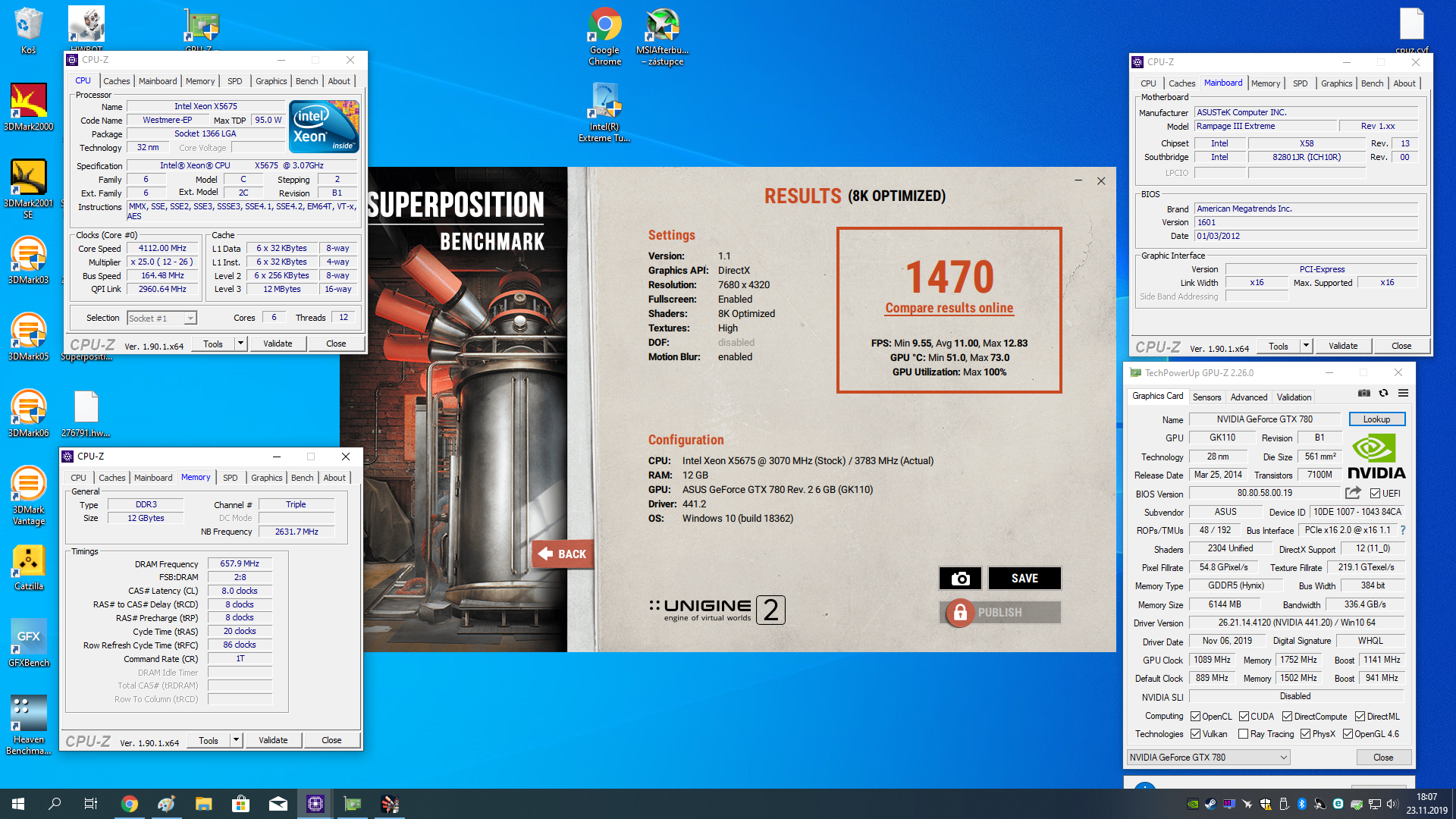Open the Koš recycle bin desktop icon

[28, 30]
